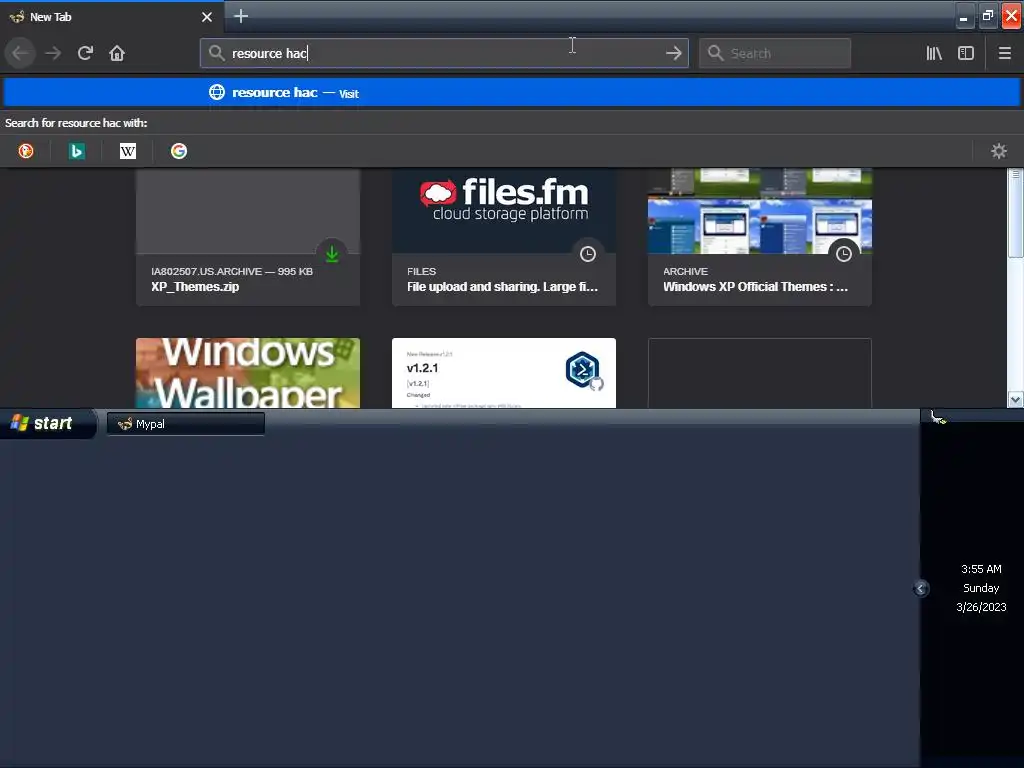
Task: Click the magnifier icon in the Search box
Action: (x=716, y=53)
